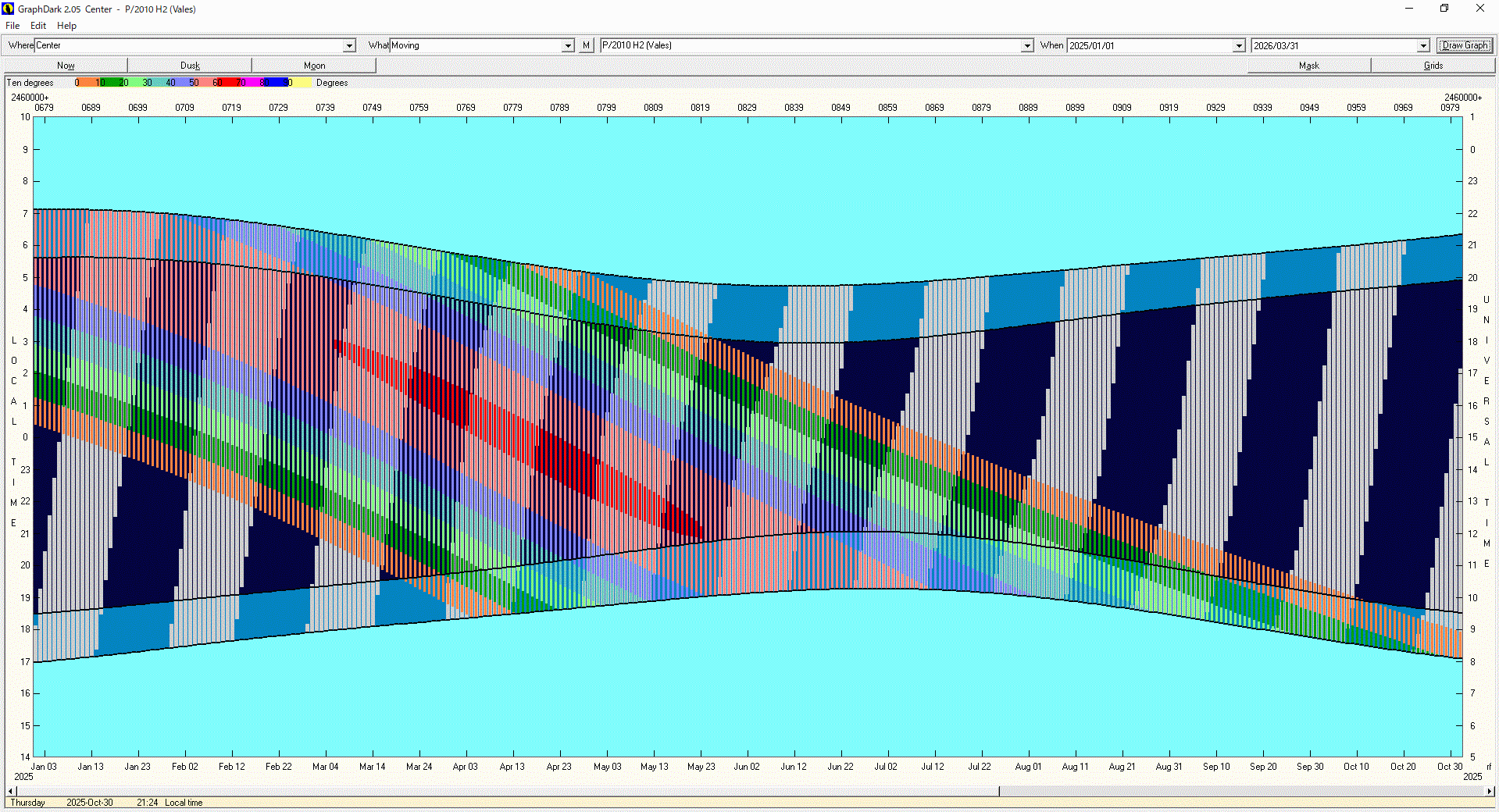
Task: Select the magenta 70-80 degree swatch
Action: (252, 83)
